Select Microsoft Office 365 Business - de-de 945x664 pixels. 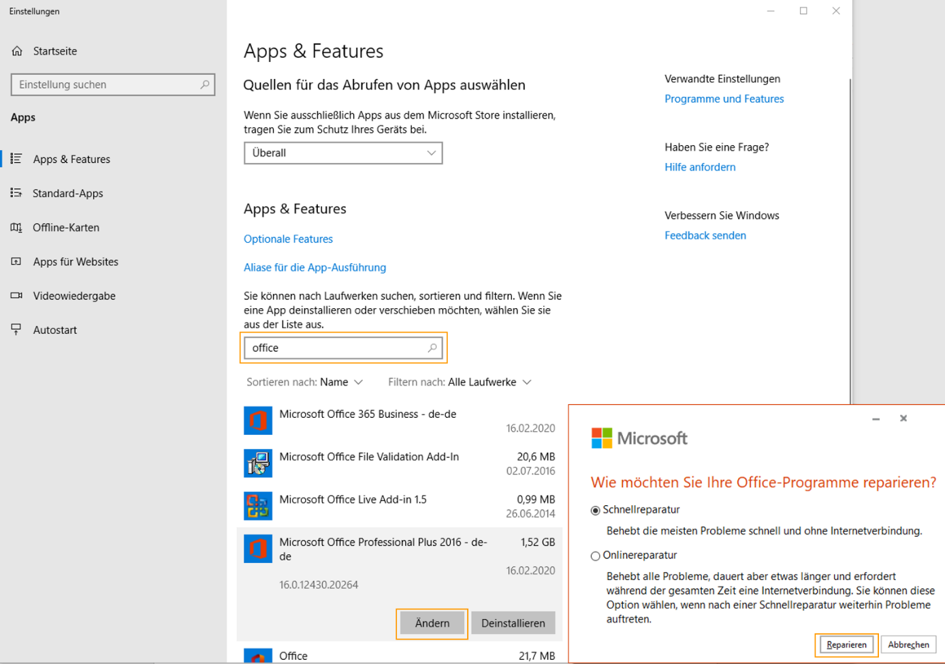[x=400, y=421]
